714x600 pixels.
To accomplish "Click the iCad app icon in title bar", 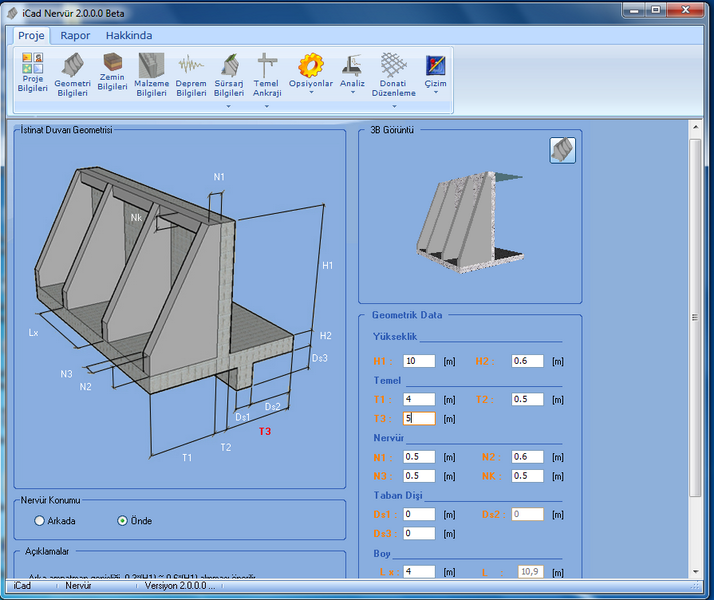I will (12, 13).
